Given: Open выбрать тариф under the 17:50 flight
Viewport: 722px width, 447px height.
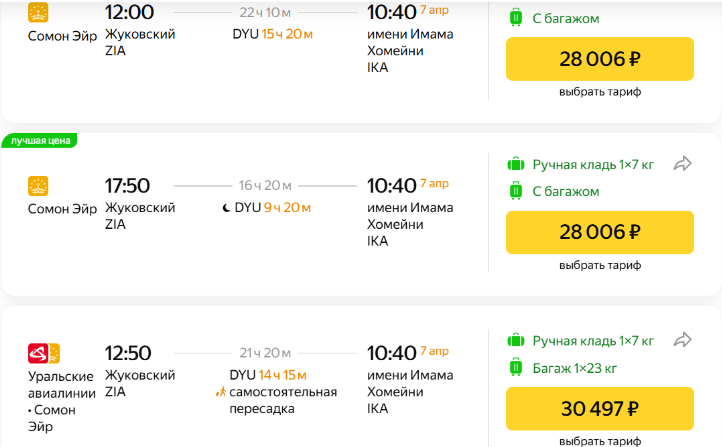Looking at the screenshot, I should (600, 265).
